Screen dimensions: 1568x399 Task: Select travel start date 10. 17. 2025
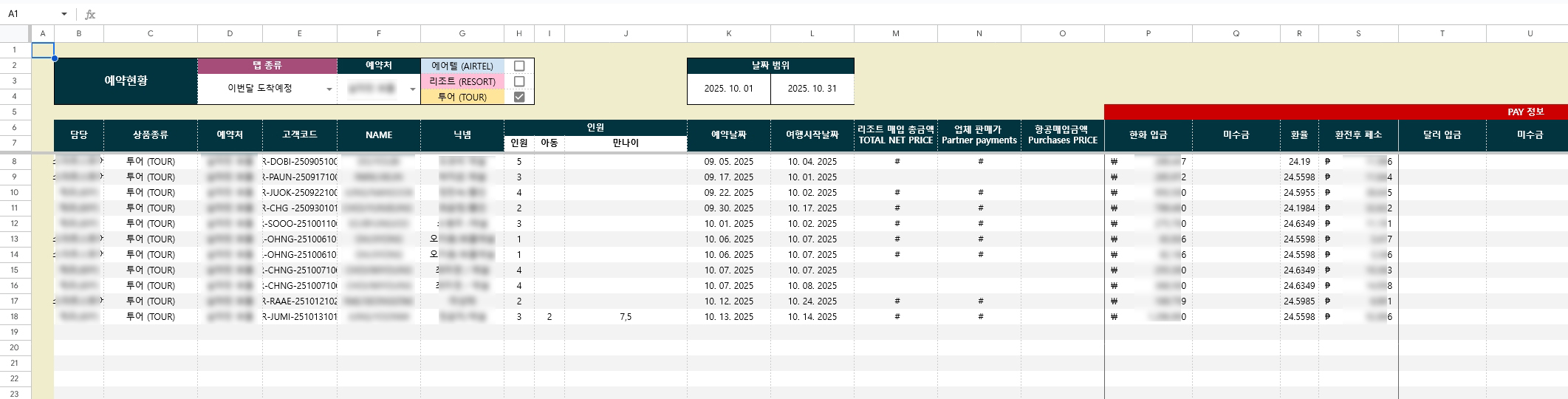(x=812, y=208)
